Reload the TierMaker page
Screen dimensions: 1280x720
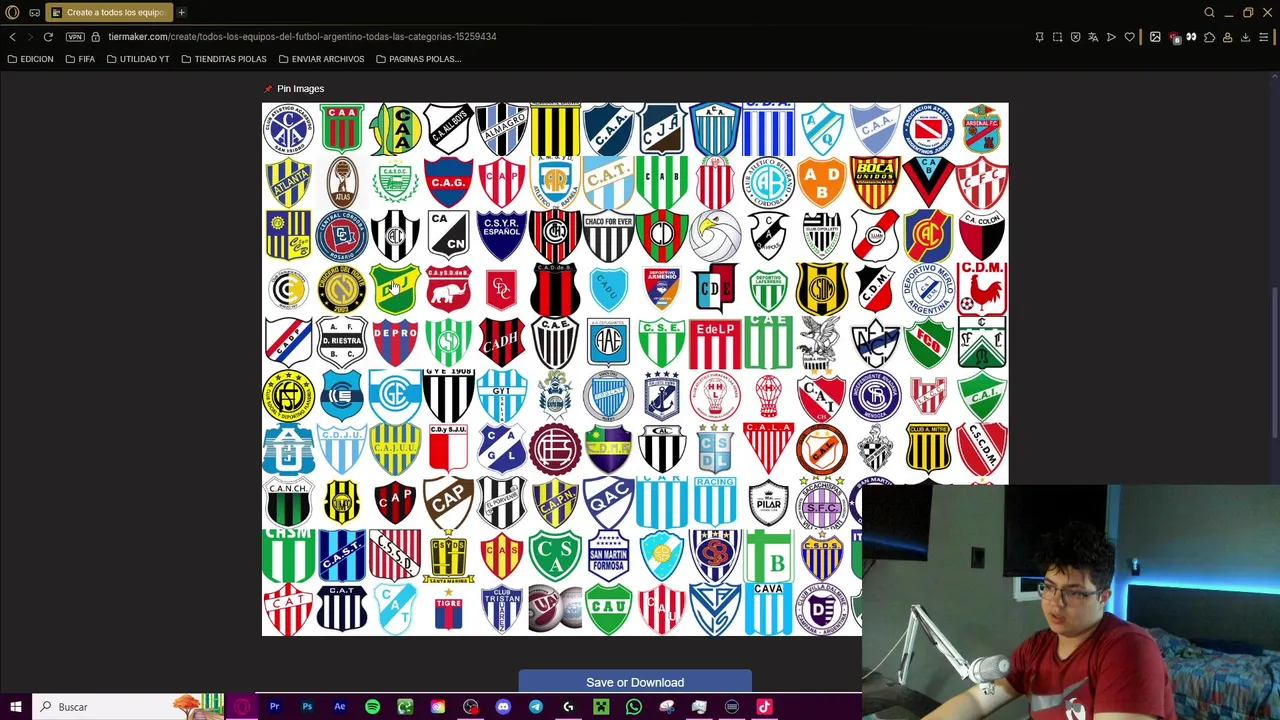point(48,37)
